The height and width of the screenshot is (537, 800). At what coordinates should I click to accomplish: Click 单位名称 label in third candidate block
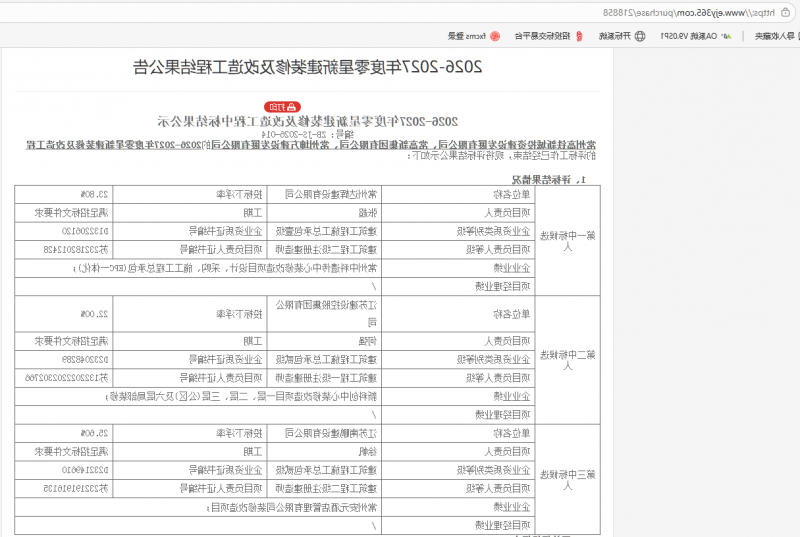(512, 433)
